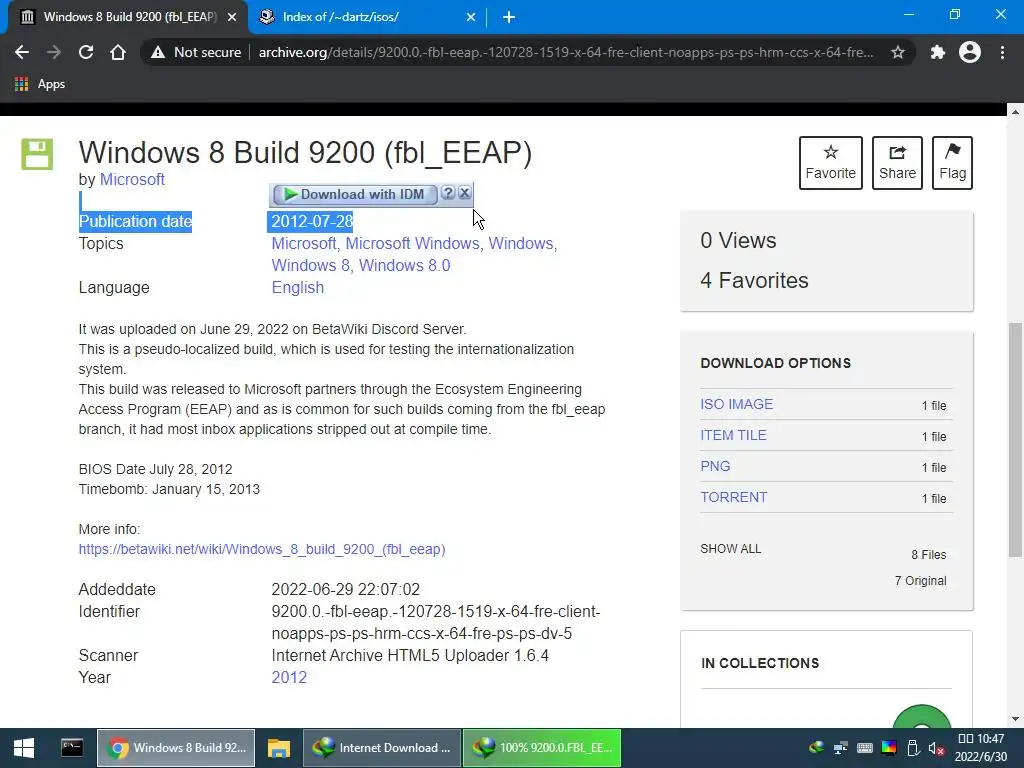Close the Windows 8 Build 9200 tab
Screen dimensions: 1024x768
click(232, 17)
